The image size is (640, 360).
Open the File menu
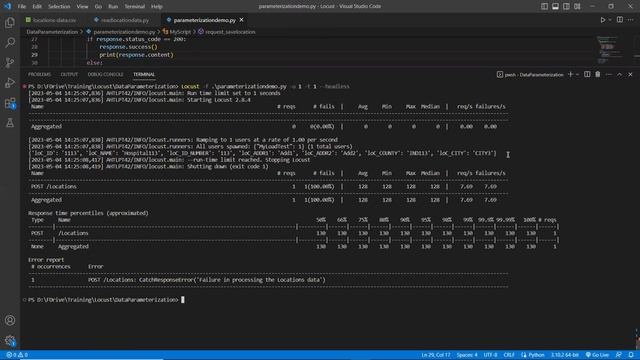click(22, 7)
